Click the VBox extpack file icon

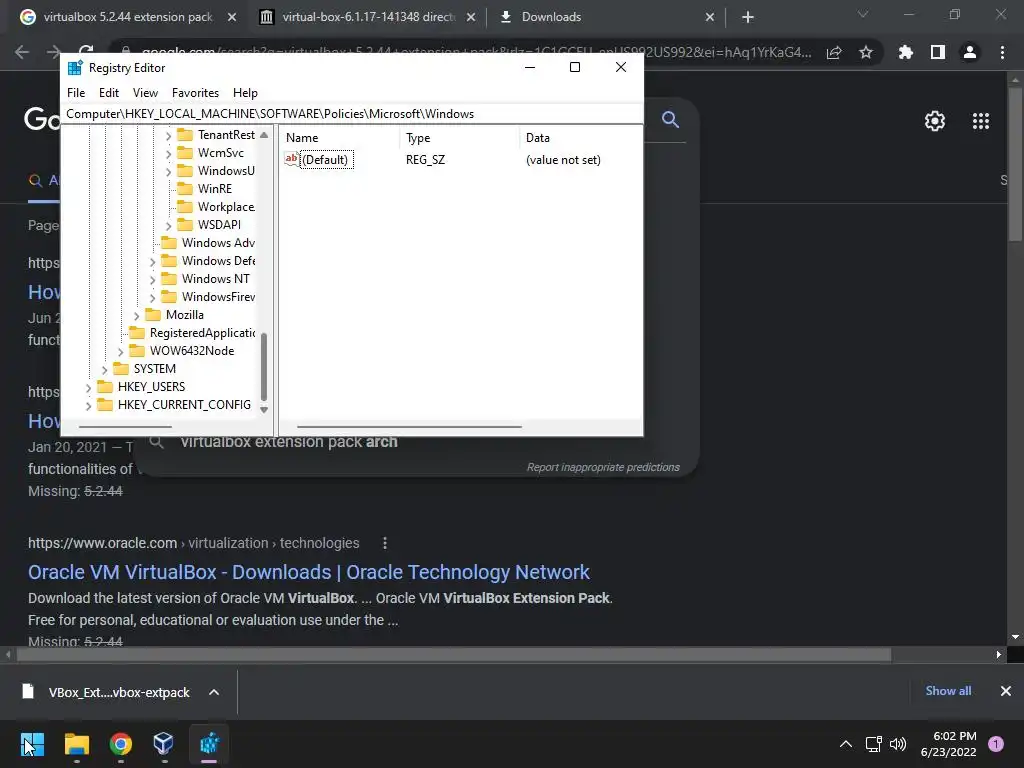pos(27,692)
